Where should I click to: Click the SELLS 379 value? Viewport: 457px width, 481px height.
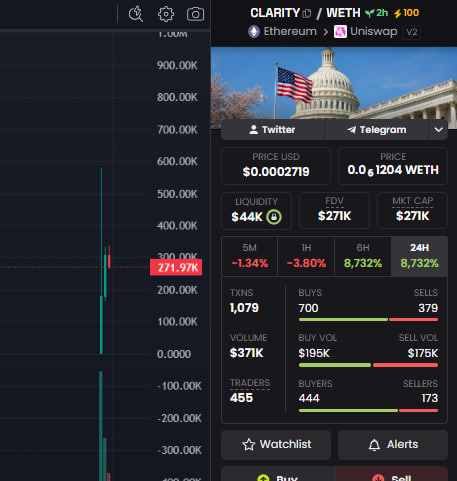point(428,308)
